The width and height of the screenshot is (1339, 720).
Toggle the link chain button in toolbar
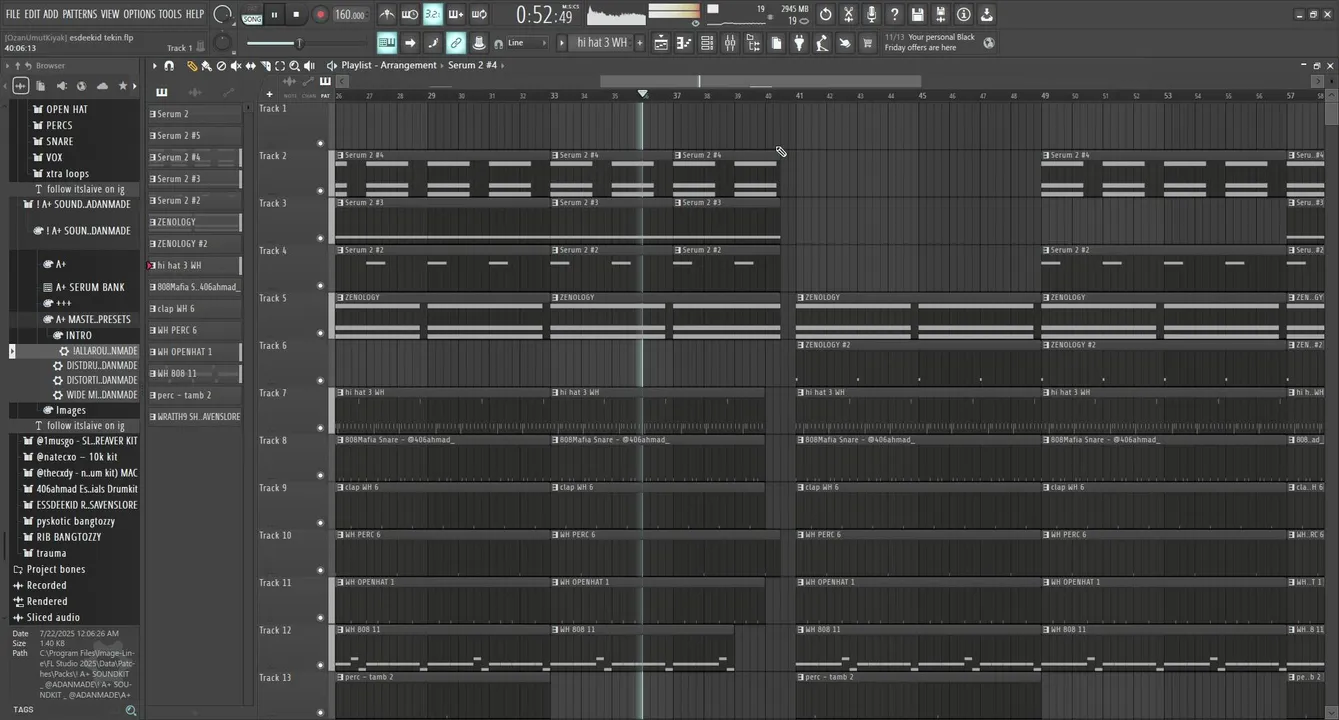tap(456, 43)
